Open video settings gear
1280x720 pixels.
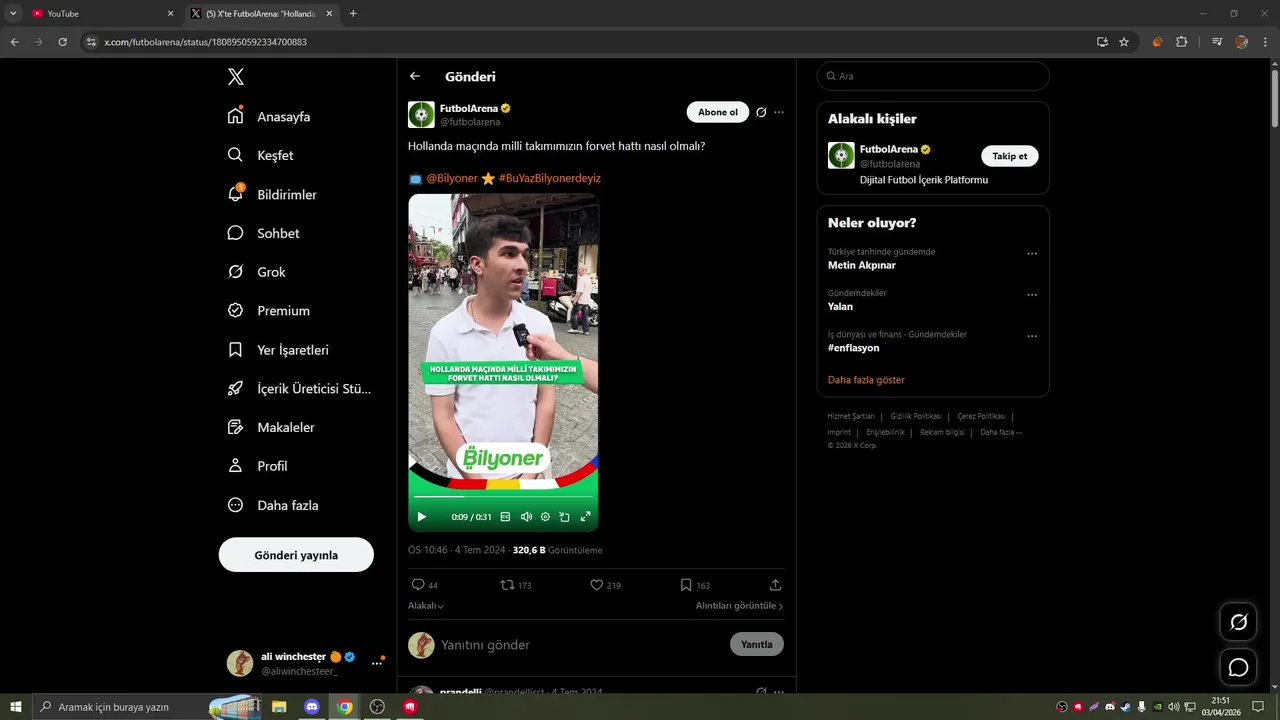(545, 517)
